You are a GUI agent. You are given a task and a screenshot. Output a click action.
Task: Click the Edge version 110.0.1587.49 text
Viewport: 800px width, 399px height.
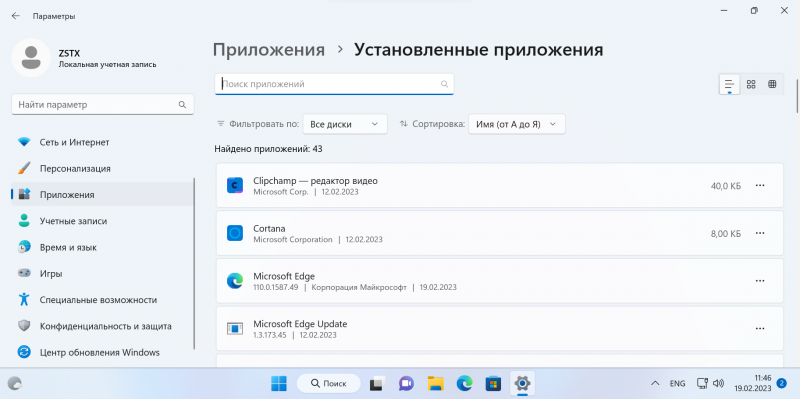(x=276, y=287)
